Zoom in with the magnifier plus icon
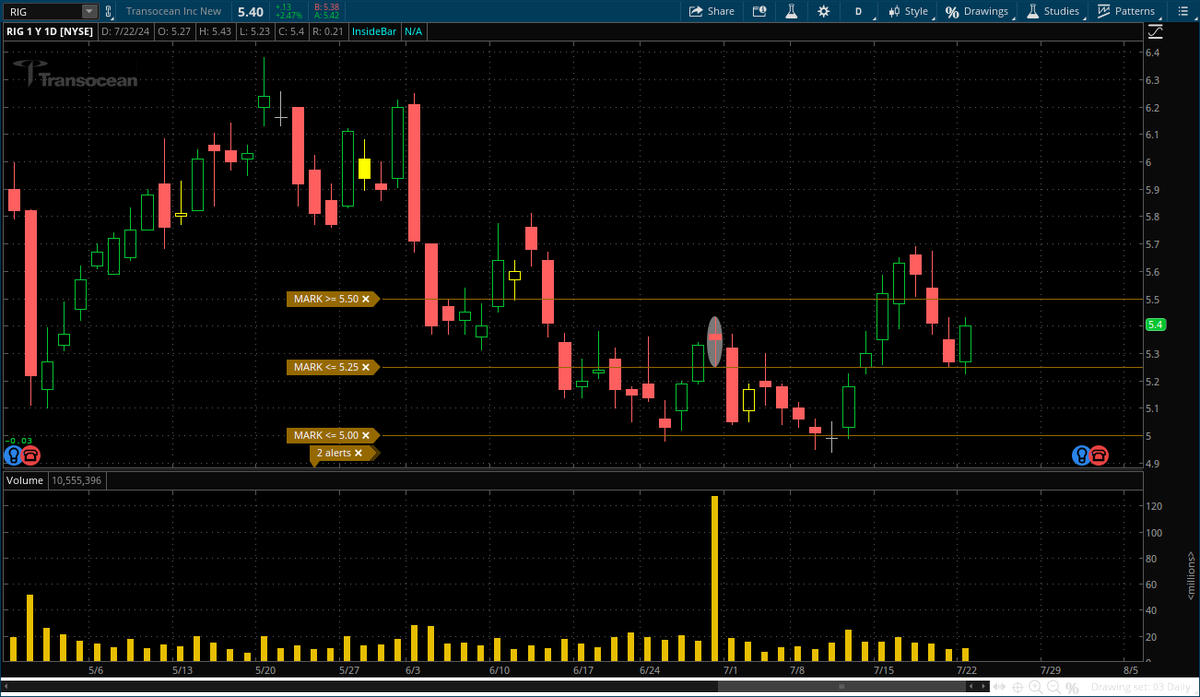The height and width of the screenshot is (697, 1200). (x=1036, y=687)
